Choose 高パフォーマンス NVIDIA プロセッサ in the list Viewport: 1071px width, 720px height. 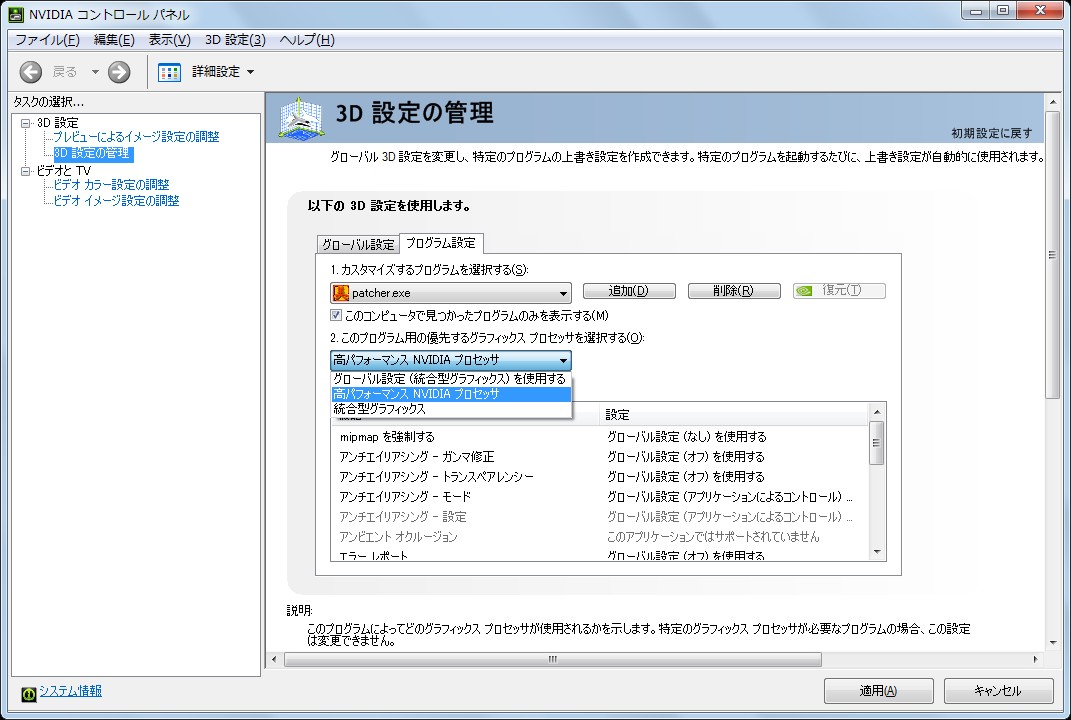451,394
